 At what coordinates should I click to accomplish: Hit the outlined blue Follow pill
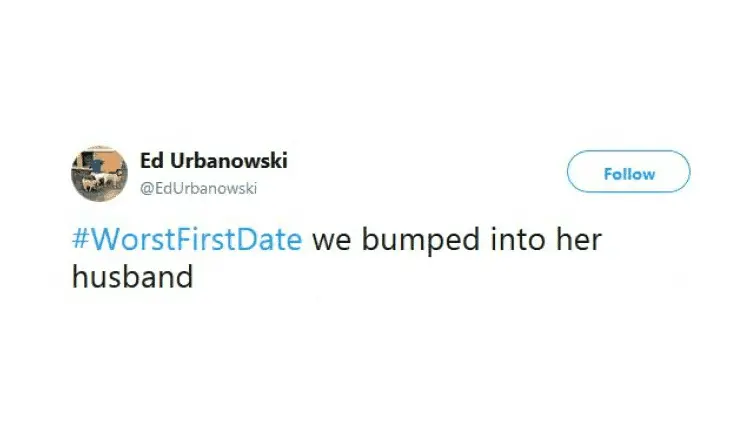click(x=628, y=173)
